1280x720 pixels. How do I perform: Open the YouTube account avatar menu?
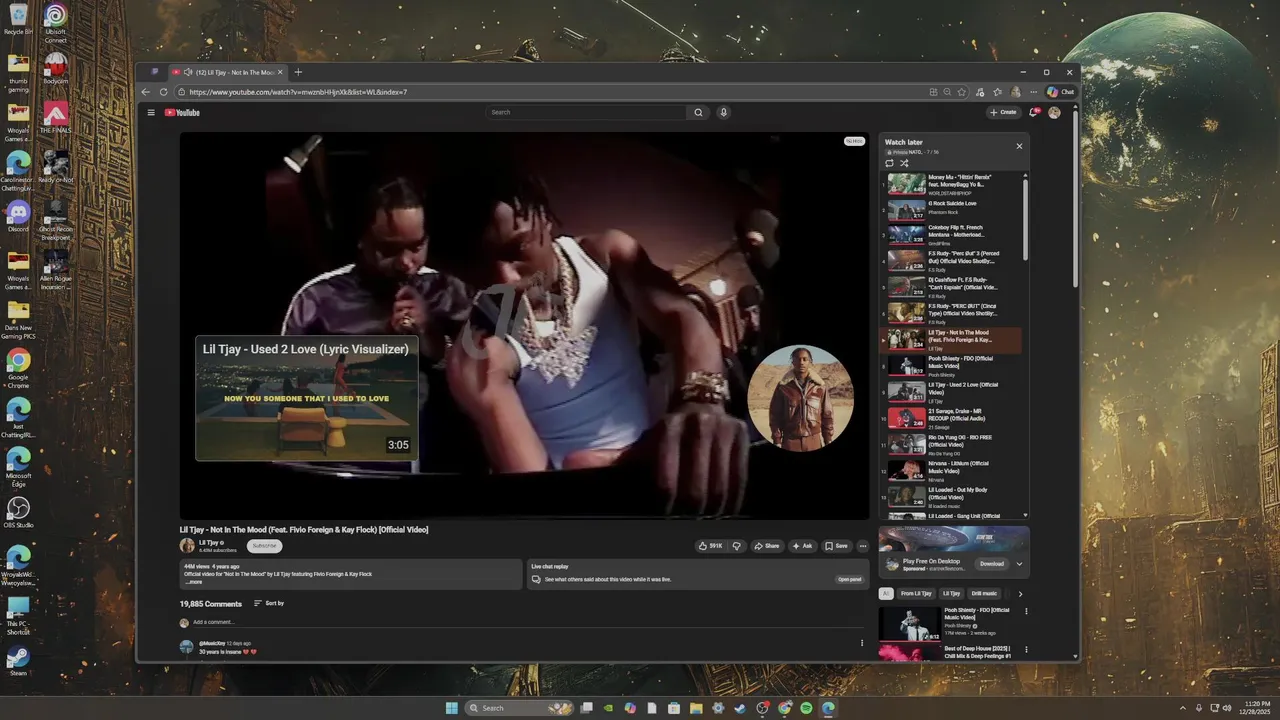[1054, 112]
